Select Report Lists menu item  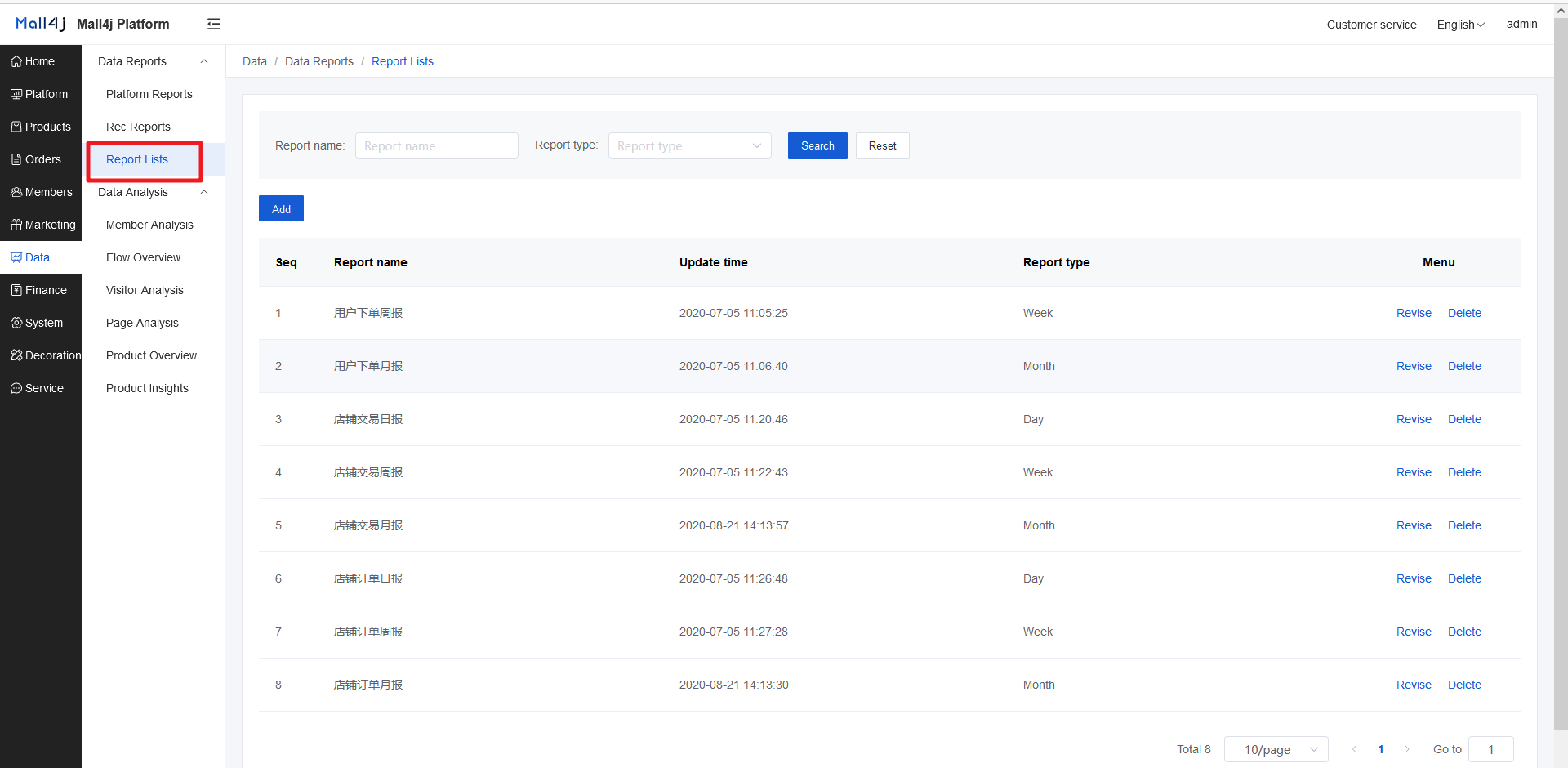[137, 159]
